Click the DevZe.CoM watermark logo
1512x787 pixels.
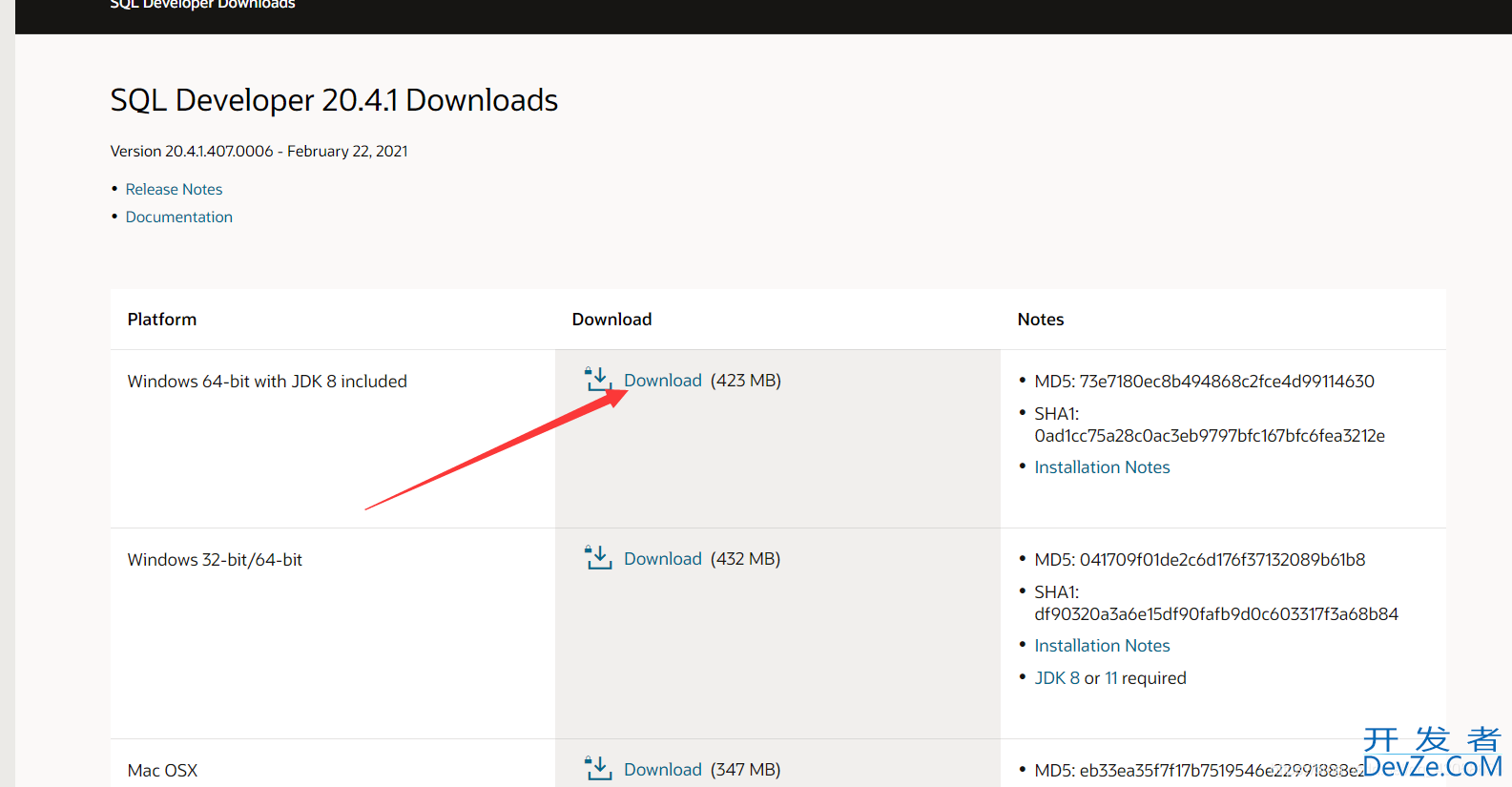tap(1432, 755)
